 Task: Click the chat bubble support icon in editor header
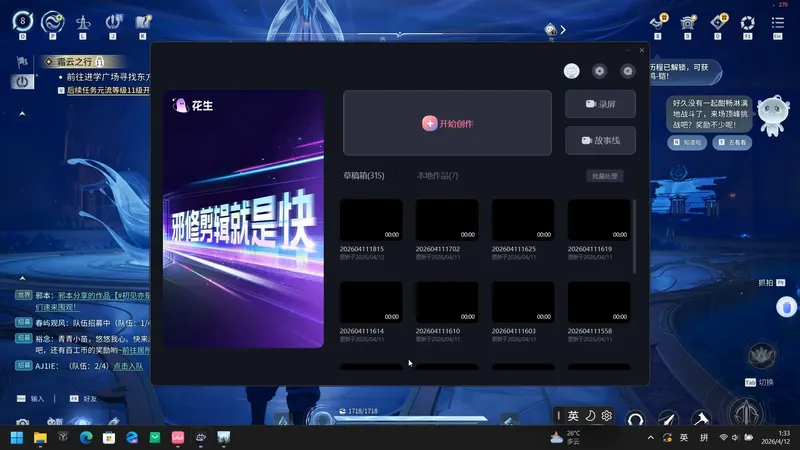(628, 71)
